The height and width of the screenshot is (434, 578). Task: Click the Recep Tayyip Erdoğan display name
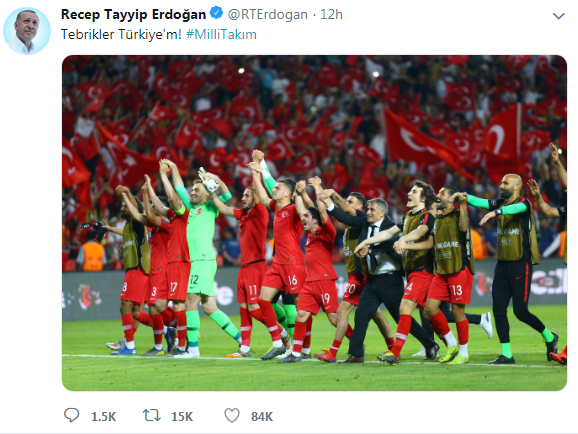[133, 14]
